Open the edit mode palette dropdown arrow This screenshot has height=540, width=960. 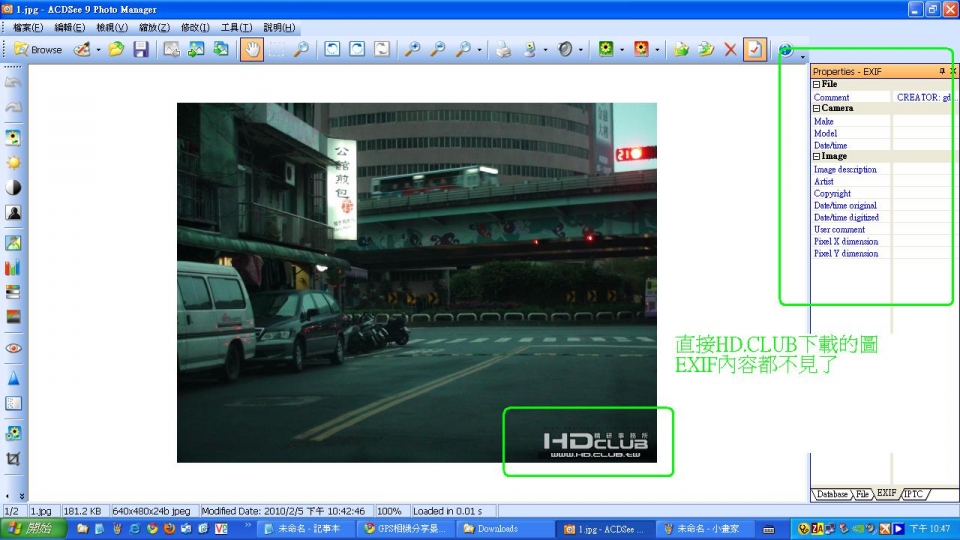[98, 50]
